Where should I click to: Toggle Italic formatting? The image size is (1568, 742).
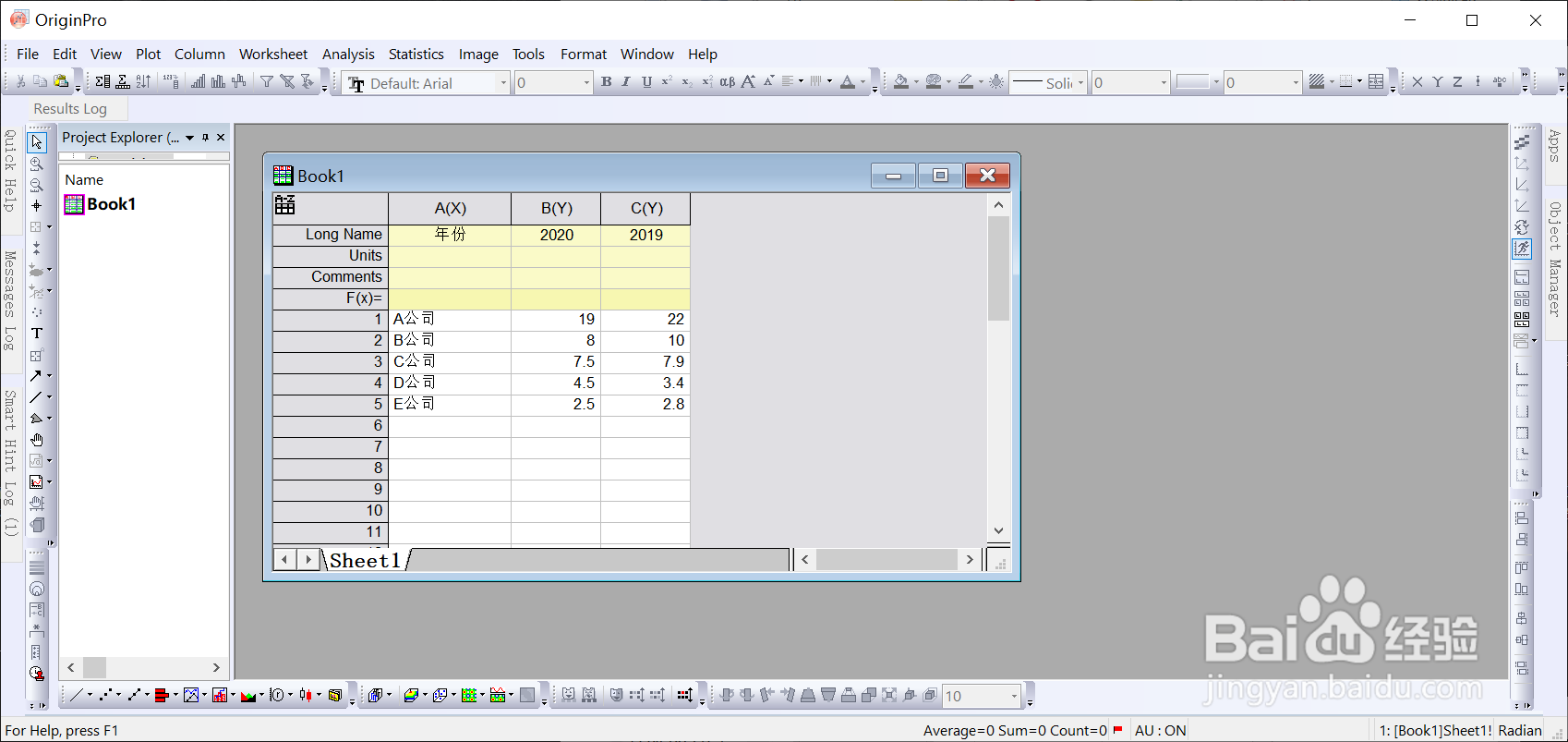pyautogui.click(x=626, y=82)
